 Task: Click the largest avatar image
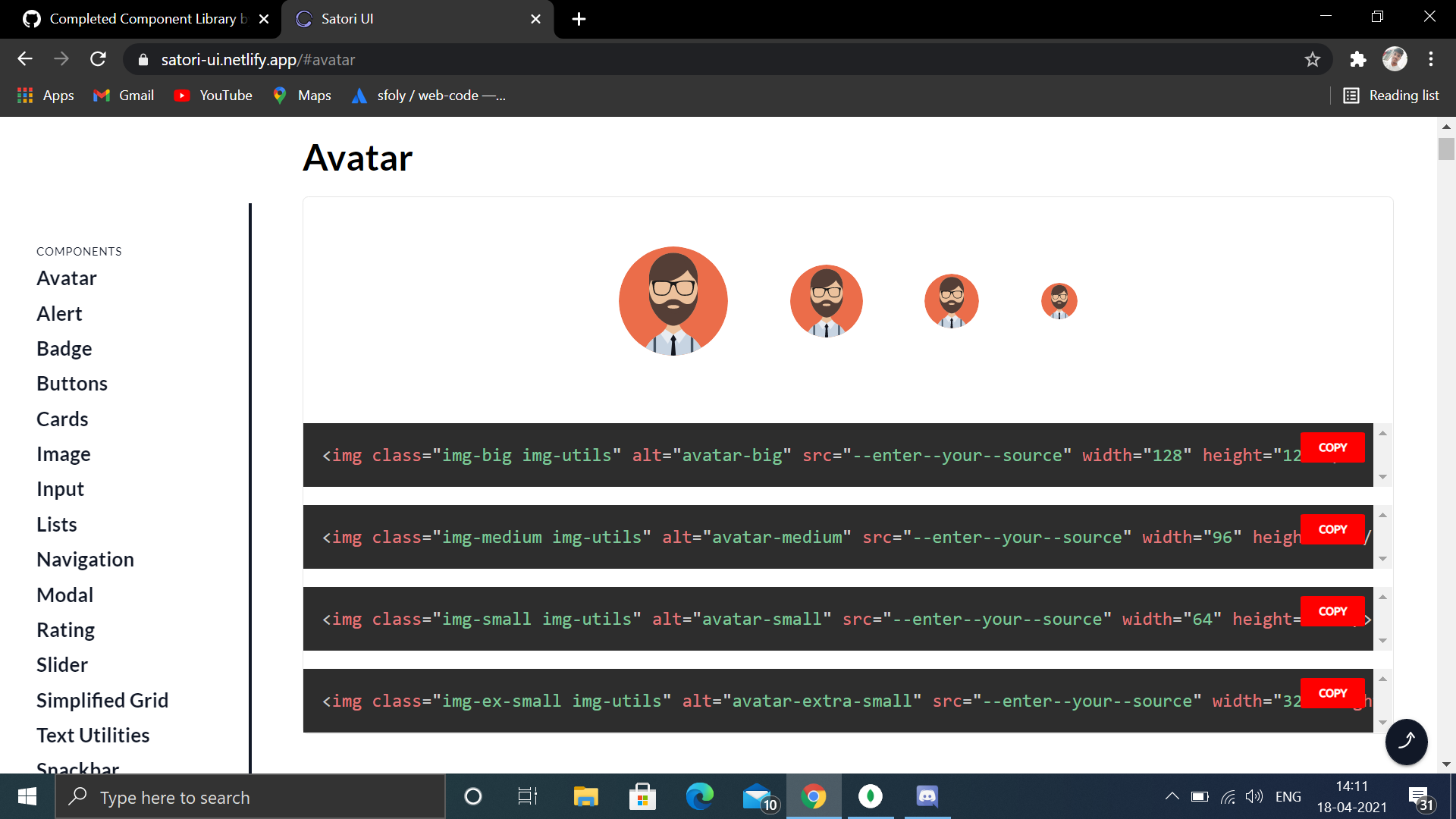673,301
